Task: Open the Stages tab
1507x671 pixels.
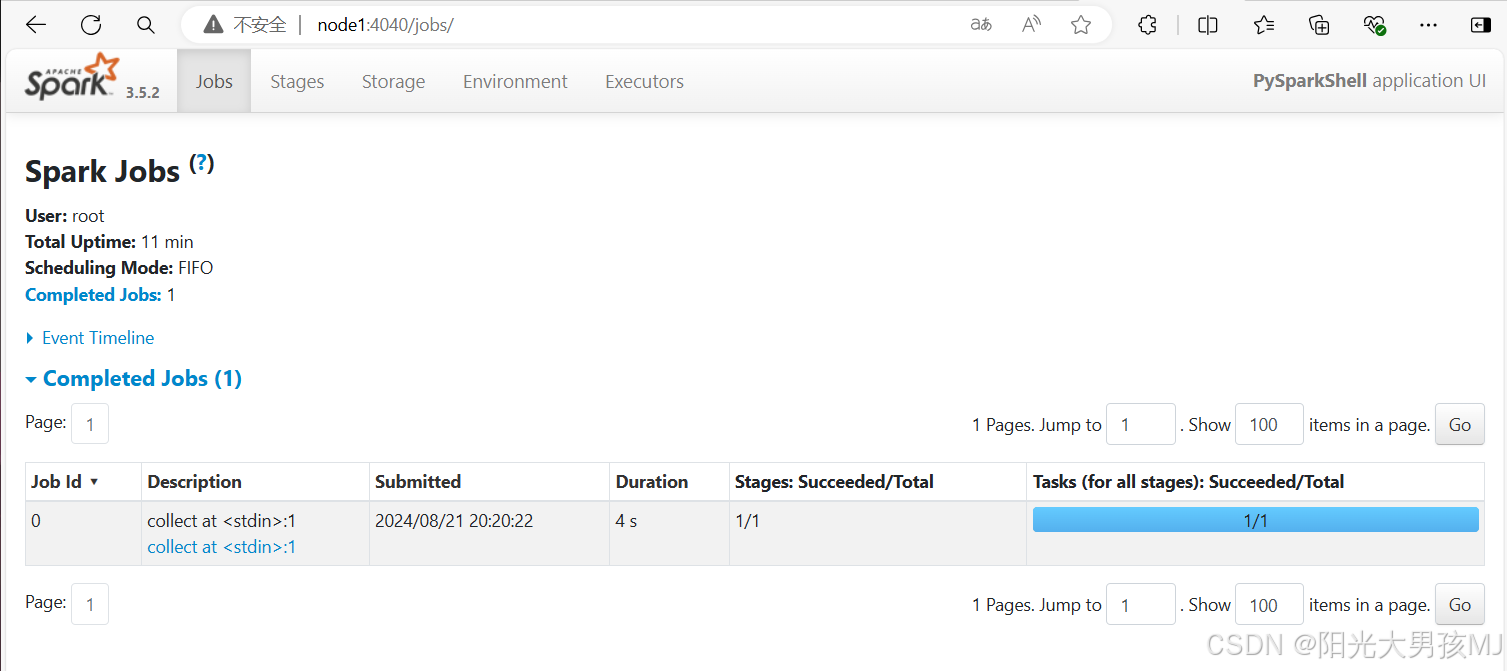Action: click(297, 82)
